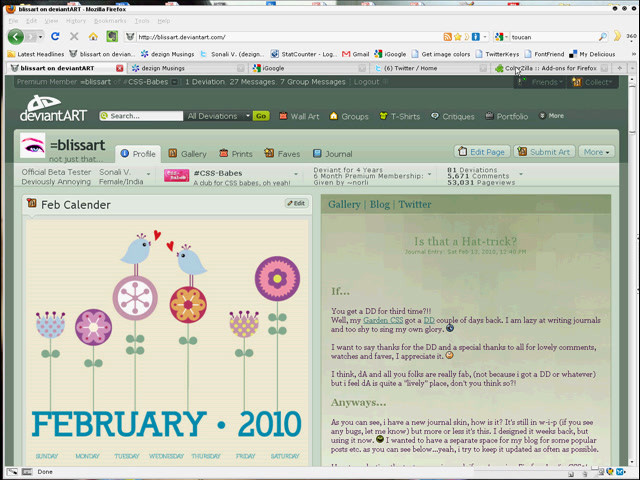
Task: Switch to the dezign Musings tab
Action: 188,68
